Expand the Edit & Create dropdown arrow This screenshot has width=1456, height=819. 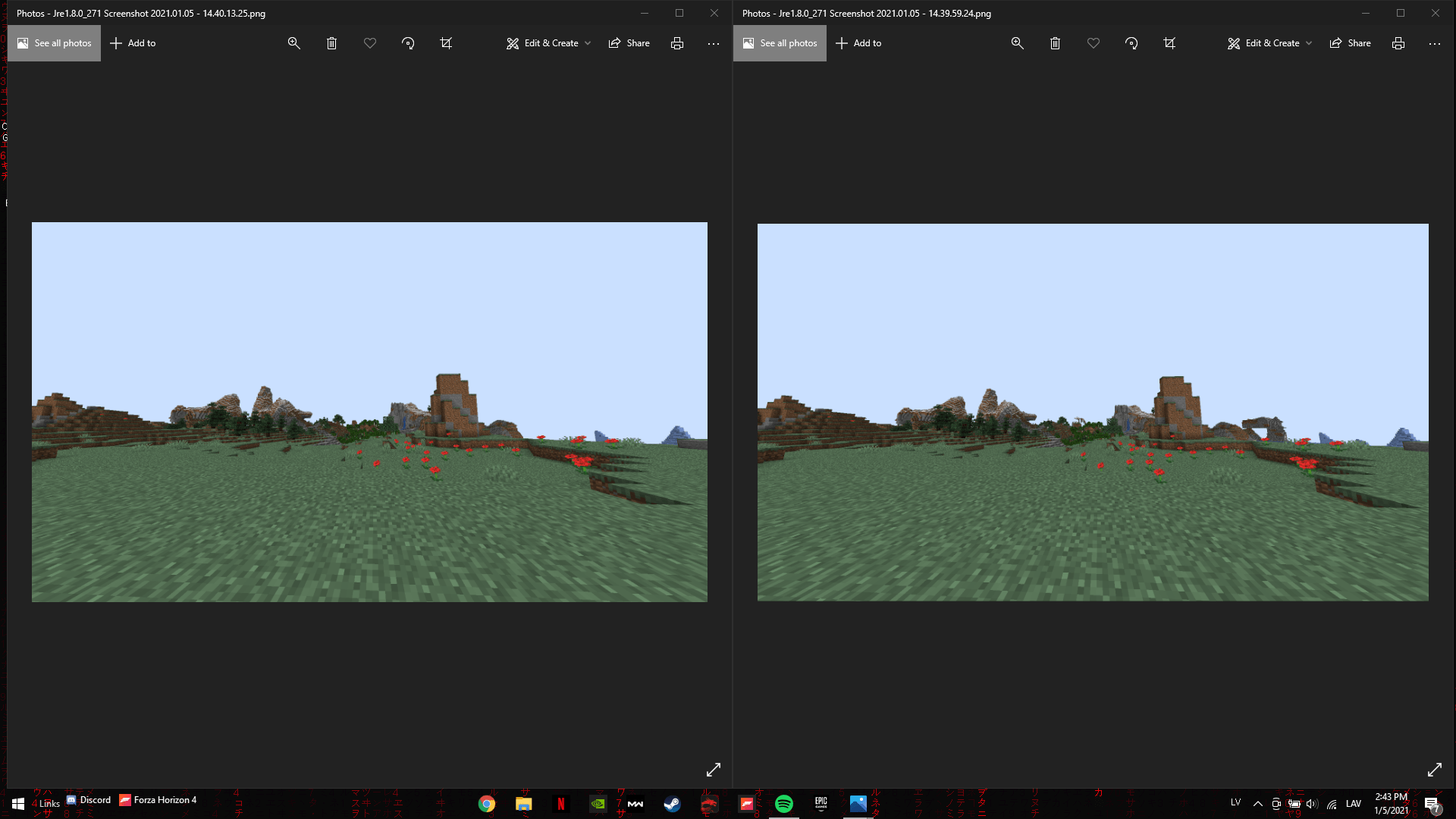tap(588, 43)
